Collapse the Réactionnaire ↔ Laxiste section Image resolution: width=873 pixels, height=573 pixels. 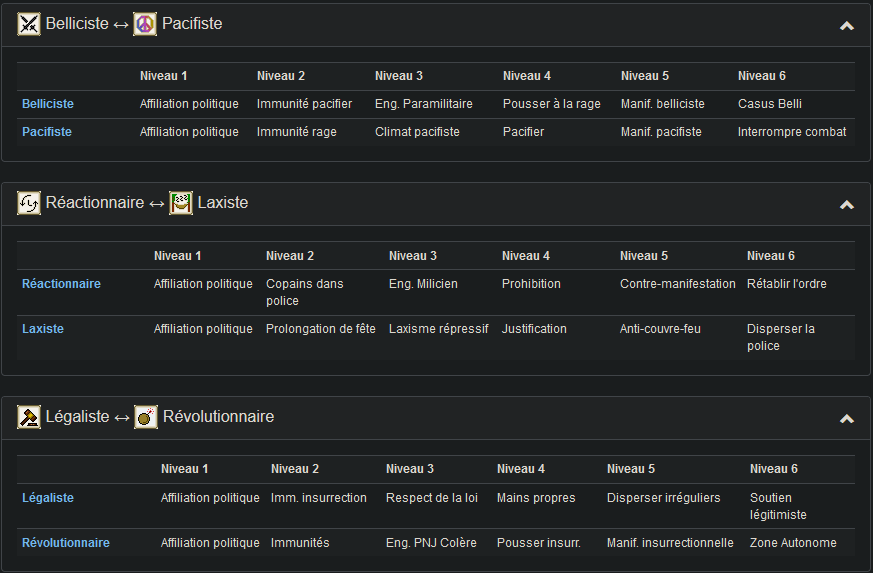pos(846,205)
